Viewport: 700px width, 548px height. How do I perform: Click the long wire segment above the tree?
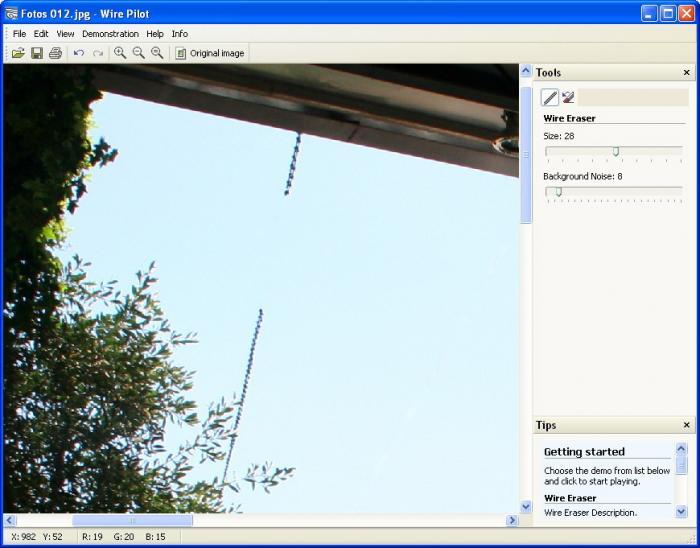[x=242, y=395]
